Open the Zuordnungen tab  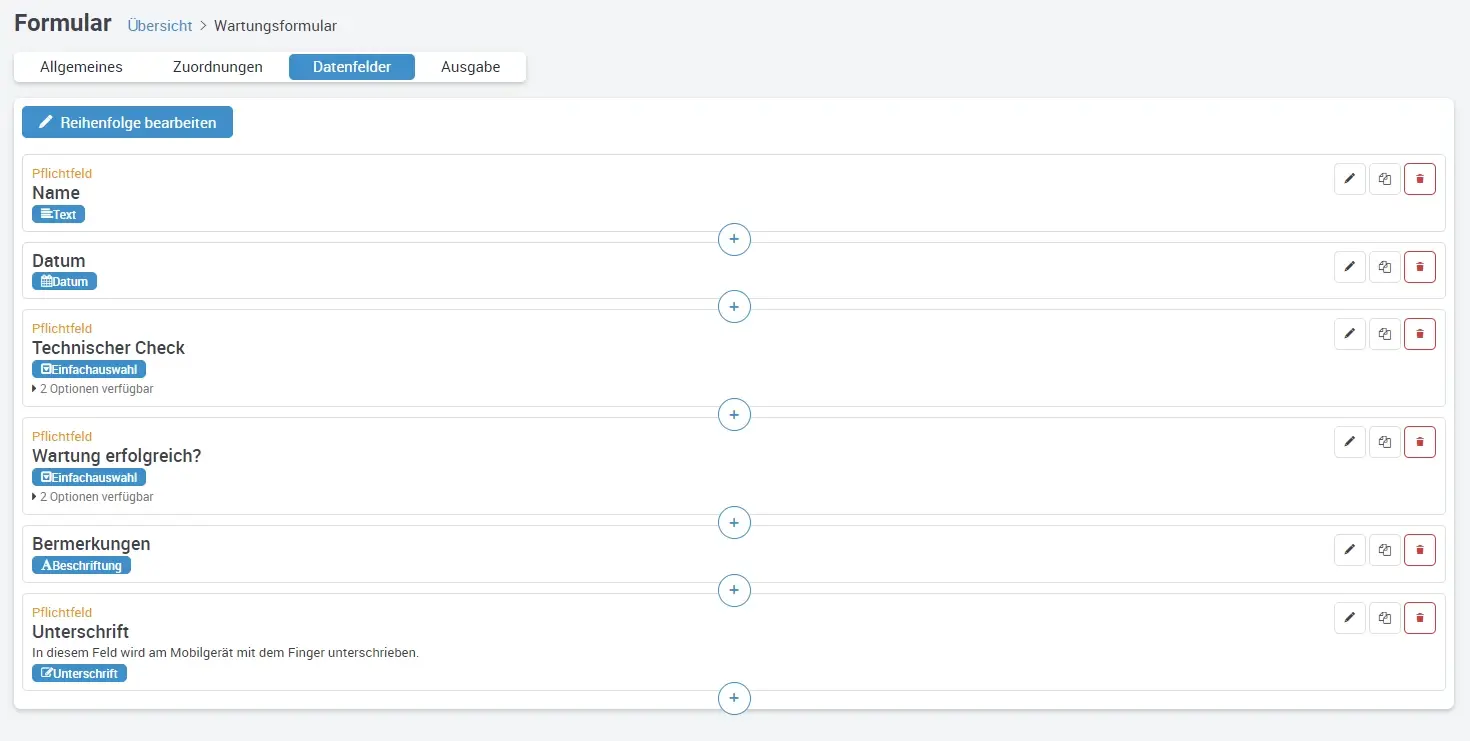[x=217, y=67]
